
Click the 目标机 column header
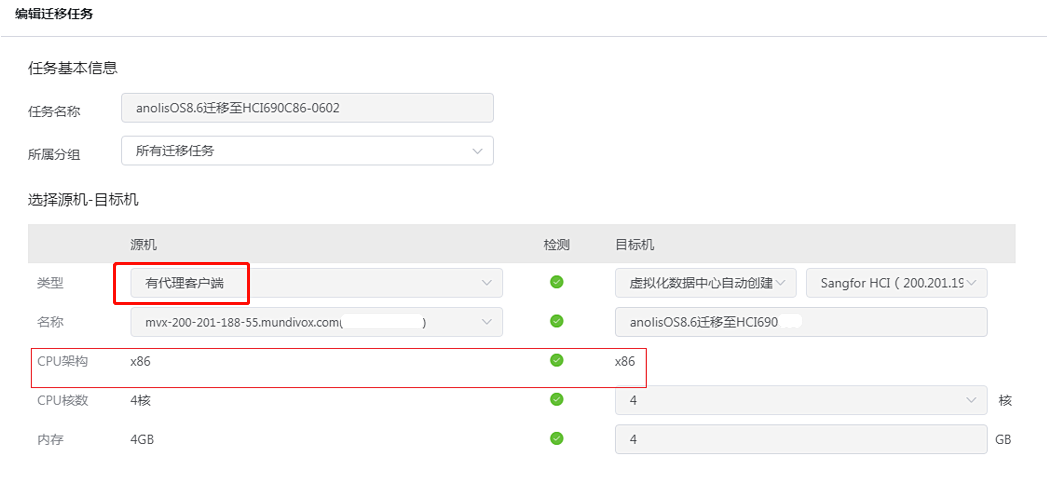634,244
